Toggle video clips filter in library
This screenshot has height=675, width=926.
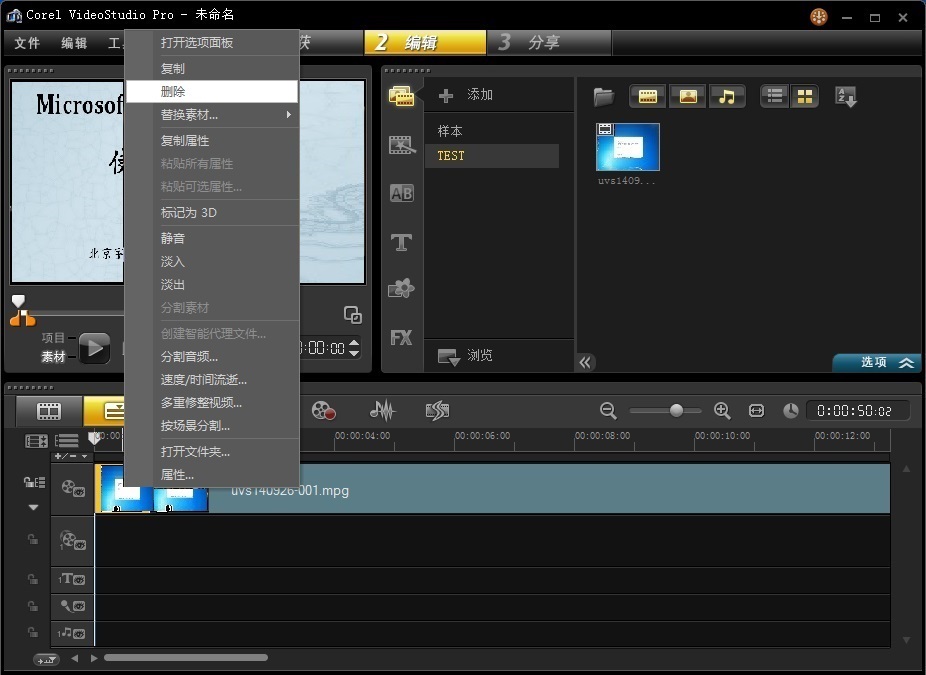pyautogui.click(x=648, y=97)
